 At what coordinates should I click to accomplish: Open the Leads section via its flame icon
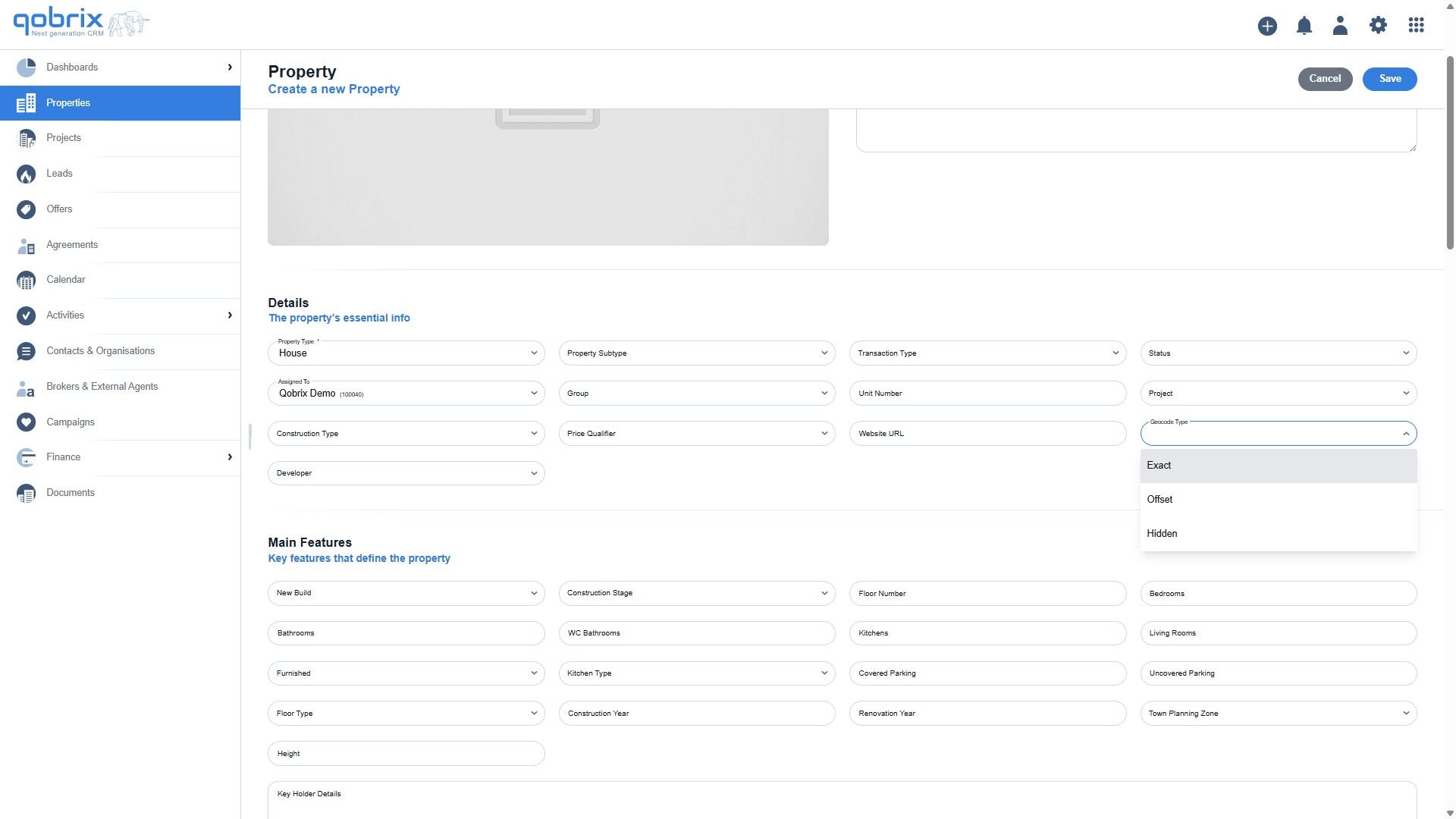coord(26,174)
